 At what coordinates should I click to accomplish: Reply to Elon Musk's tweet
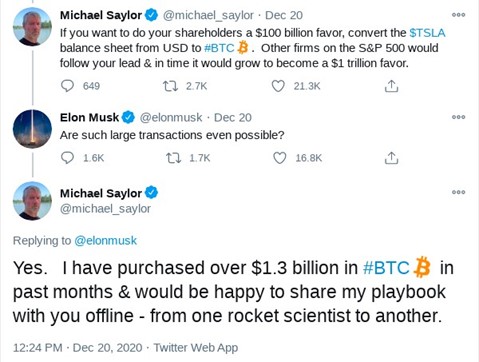(x=67, y=158)
